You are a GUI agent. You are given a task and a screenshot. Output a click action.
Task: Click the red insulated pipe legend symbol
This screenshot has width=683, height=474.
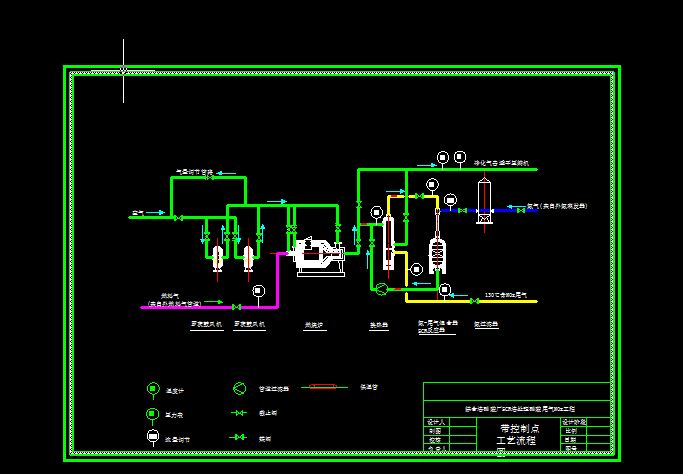click(x=324, y=386)
